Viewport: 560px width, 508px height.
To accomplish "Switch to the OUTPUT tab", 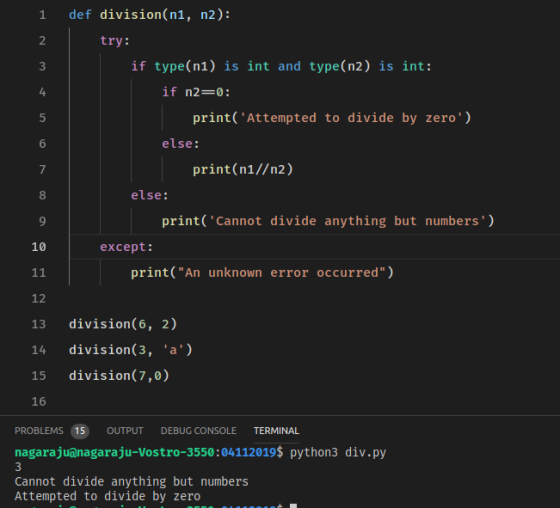I will tap(125, 431).
